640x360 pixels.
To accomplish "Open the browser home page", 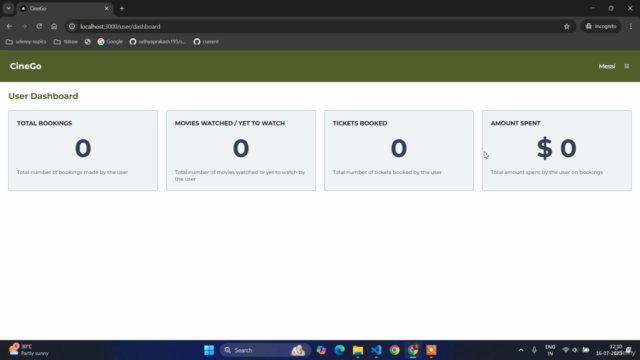I will click(54, 26).
